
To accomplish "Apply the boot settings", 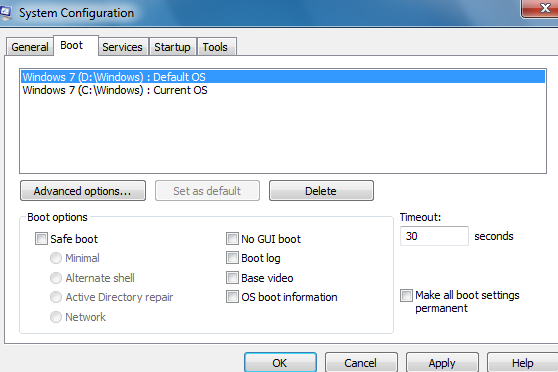I will click(442, 362).
